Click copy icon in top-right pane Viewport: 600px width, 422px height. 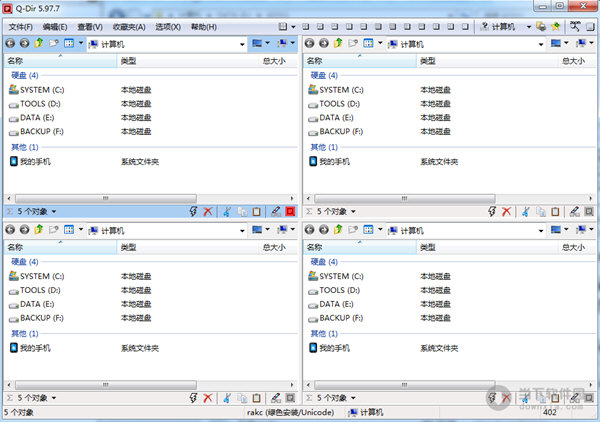click(541, 212)
